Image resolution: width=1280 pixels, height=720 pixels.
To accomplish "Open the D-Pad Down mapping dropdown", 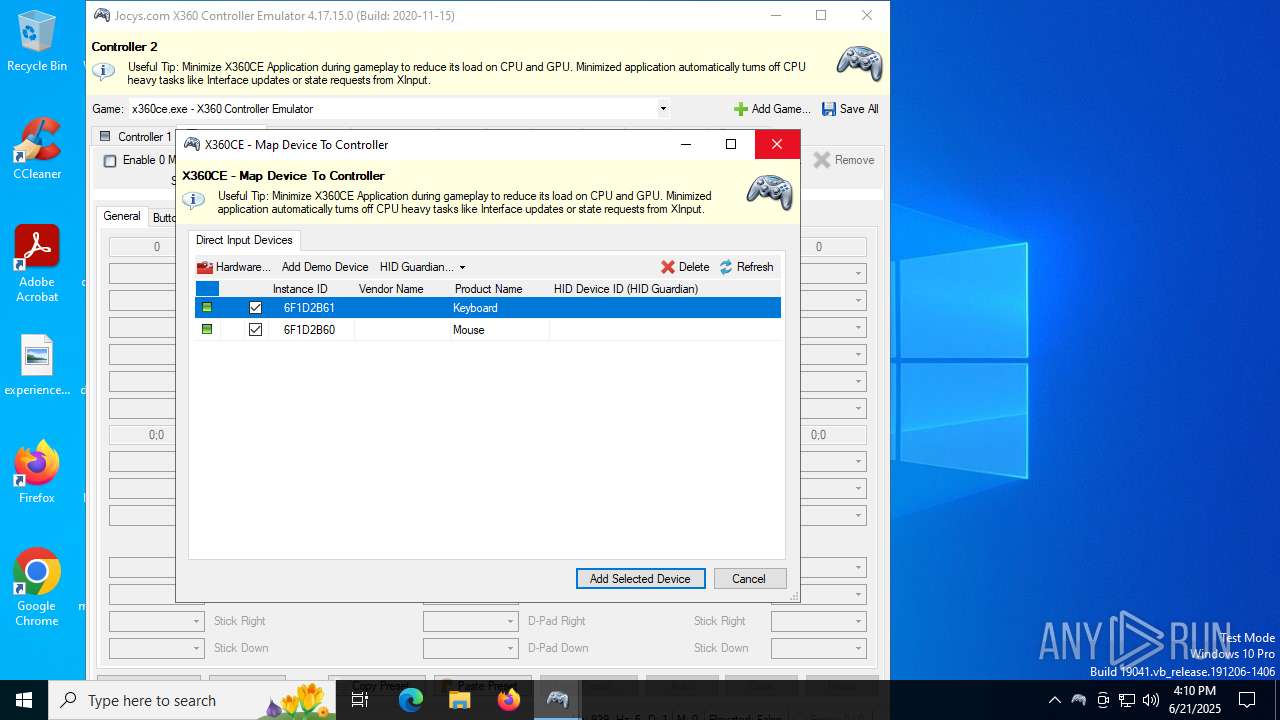I will [470, 648].
